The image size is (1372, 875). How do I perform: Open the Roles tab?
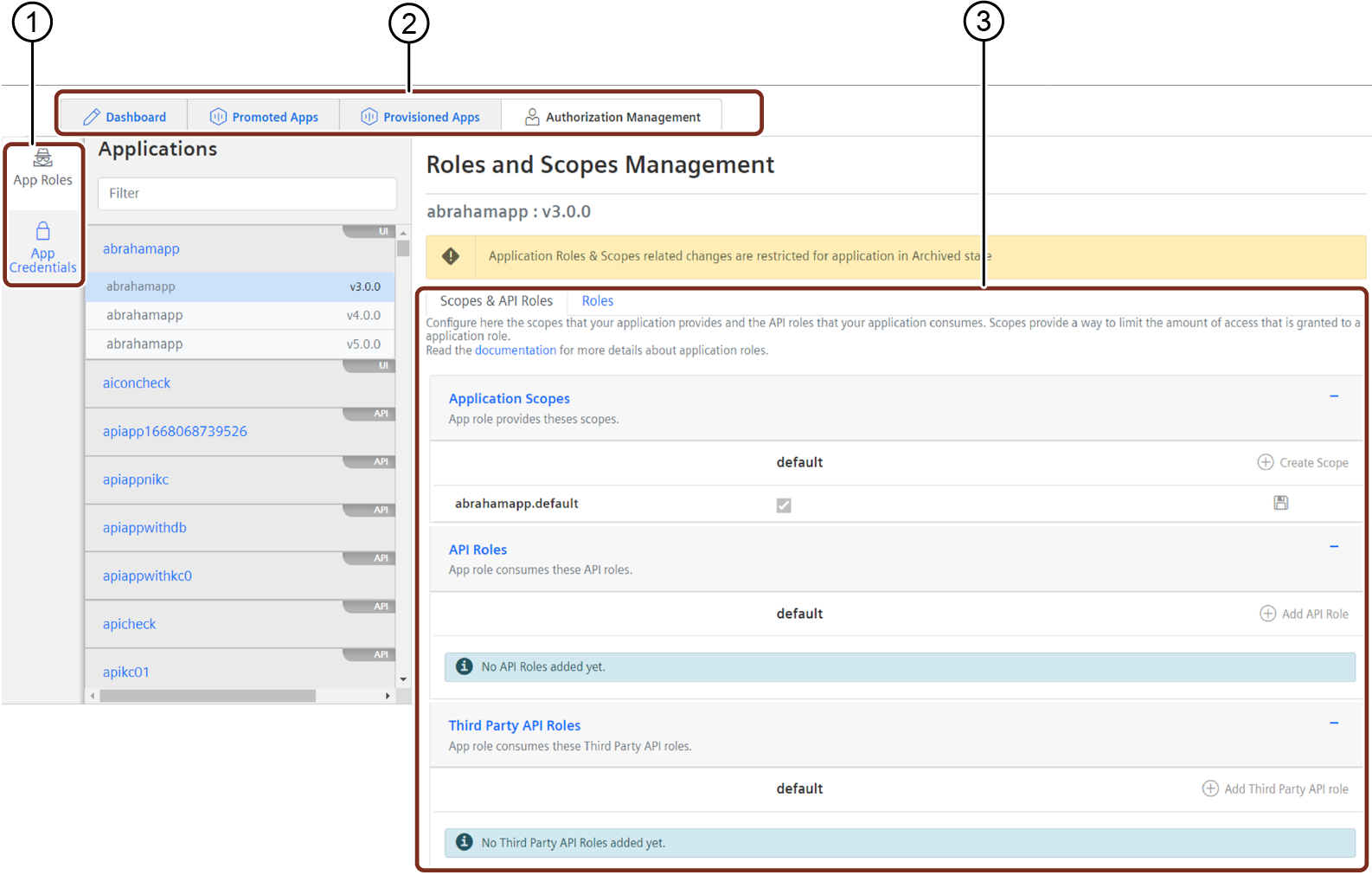tap(598, 301)
